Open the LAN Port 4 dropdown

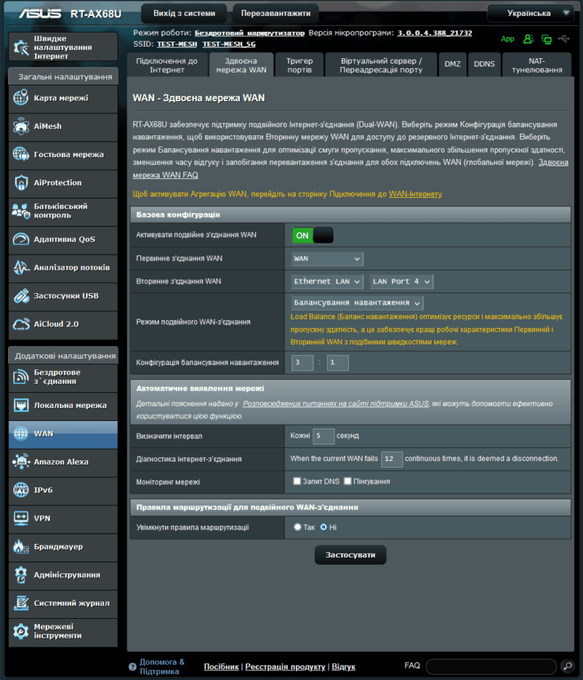click(401, 281)
